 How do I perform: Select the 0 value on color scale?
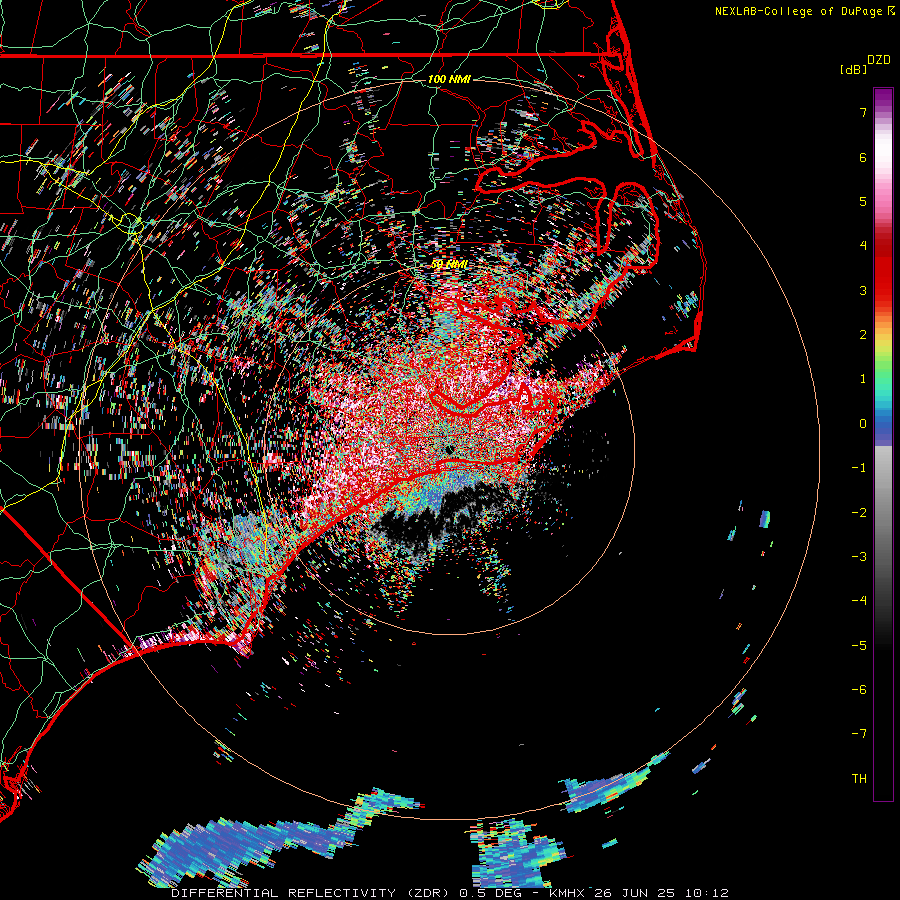tap(863, 424)
